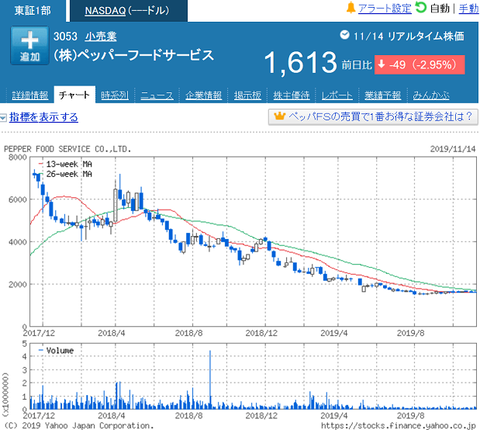
Task: Open the レポート tab
Action: (337, 95)
